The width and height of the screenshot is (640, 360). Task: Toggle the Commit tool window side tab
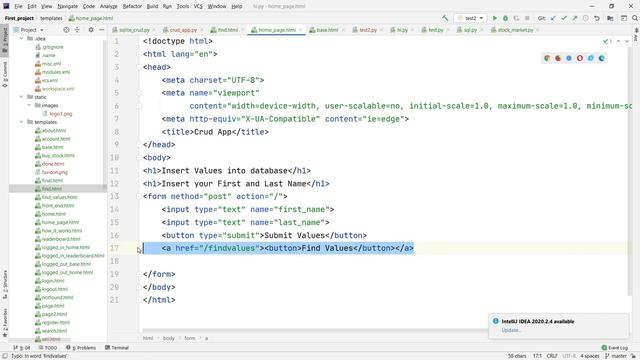pos(5,75)
